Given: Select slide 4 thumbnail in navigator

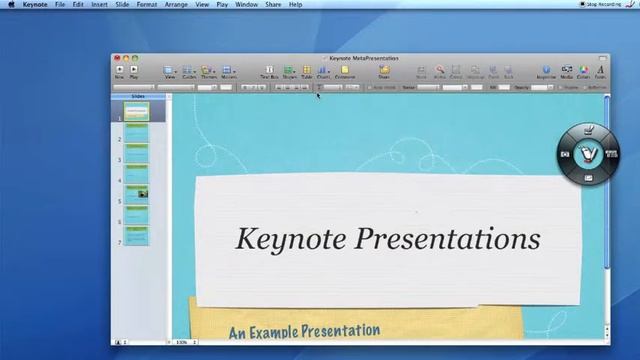Looking at the screenshot, I should pyautogui.click(x=136, y=174).
